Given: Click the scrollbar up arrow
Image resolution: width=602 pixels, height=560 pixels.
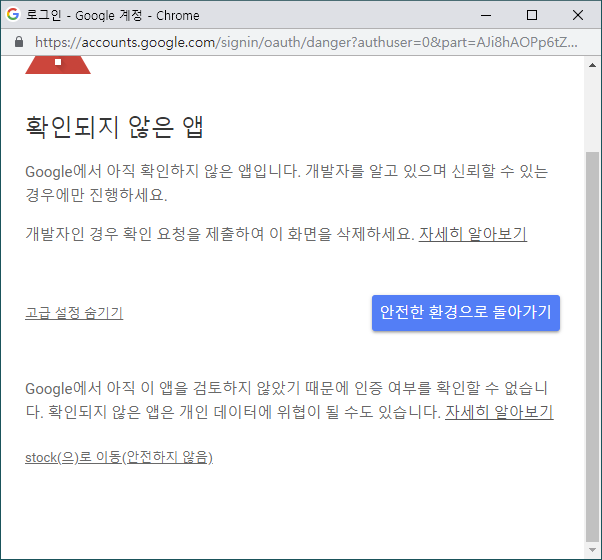Looking at the screenshot, I should click(x=592, y=65).
